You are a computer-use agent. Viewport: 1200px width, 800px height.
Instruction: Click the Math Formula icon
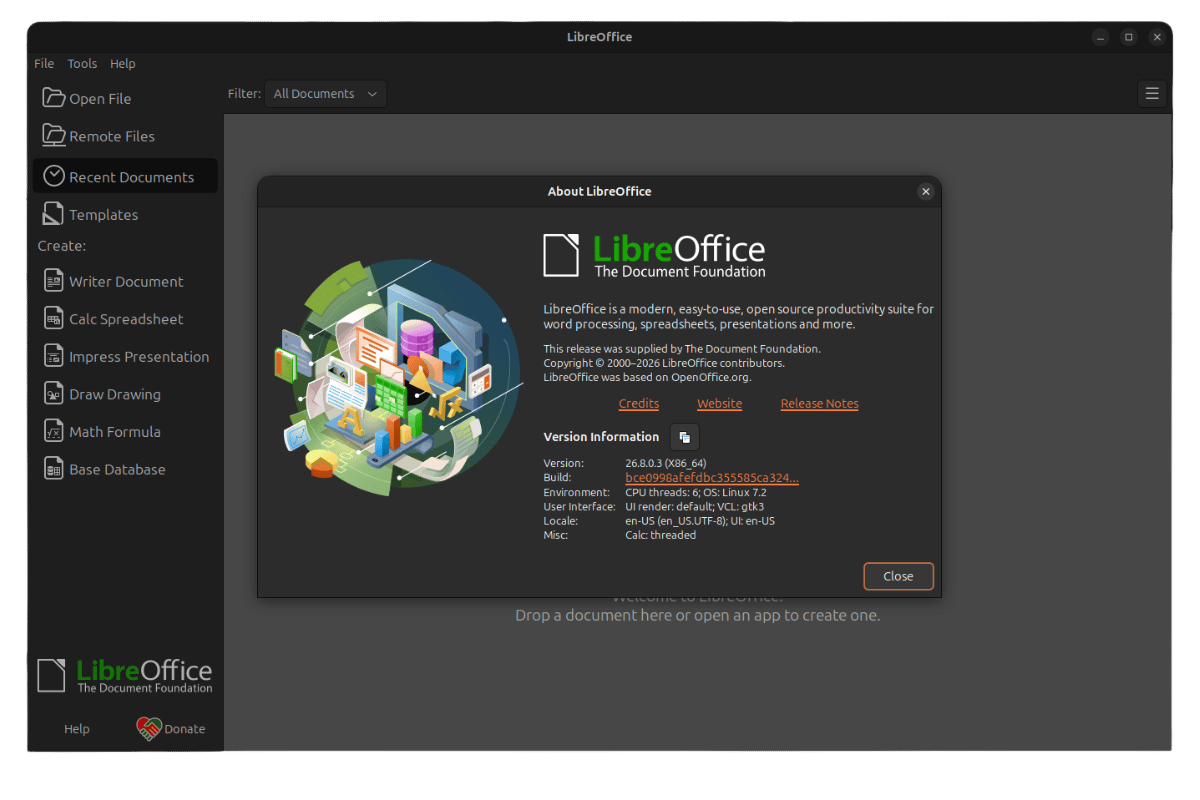click(53, 431)
